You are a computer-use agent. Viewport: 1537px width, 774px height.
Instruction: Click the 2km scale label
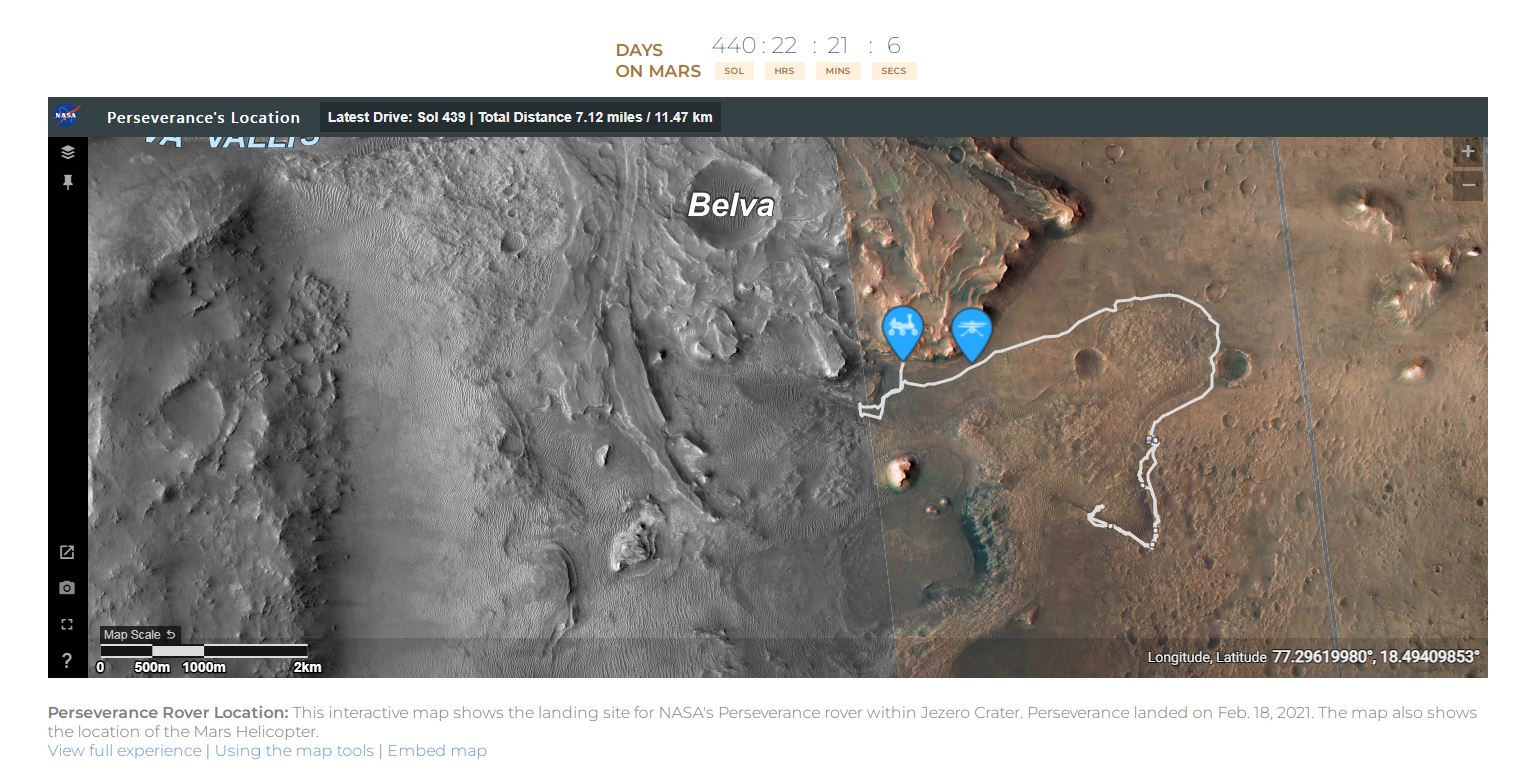coord(308,667)
